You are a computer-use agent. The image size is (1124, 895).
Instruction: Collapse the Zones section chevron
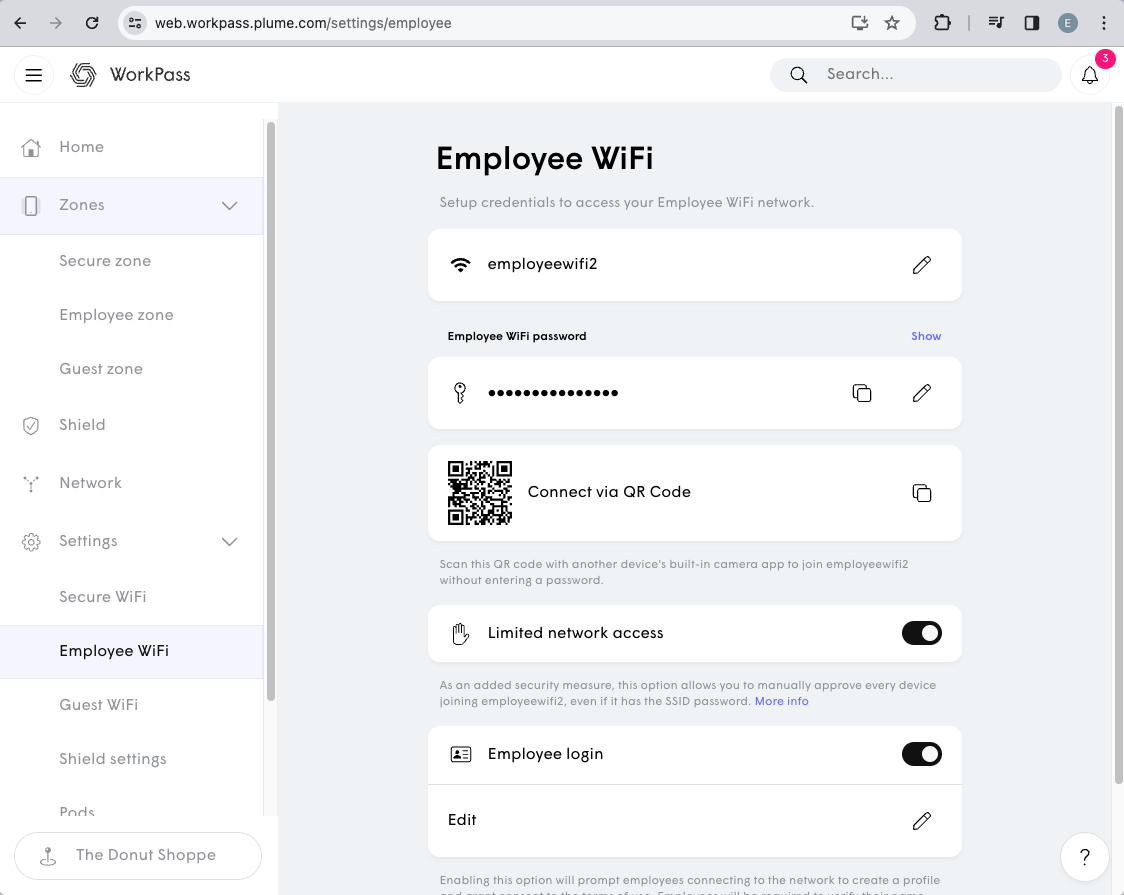tap(229, 206)
